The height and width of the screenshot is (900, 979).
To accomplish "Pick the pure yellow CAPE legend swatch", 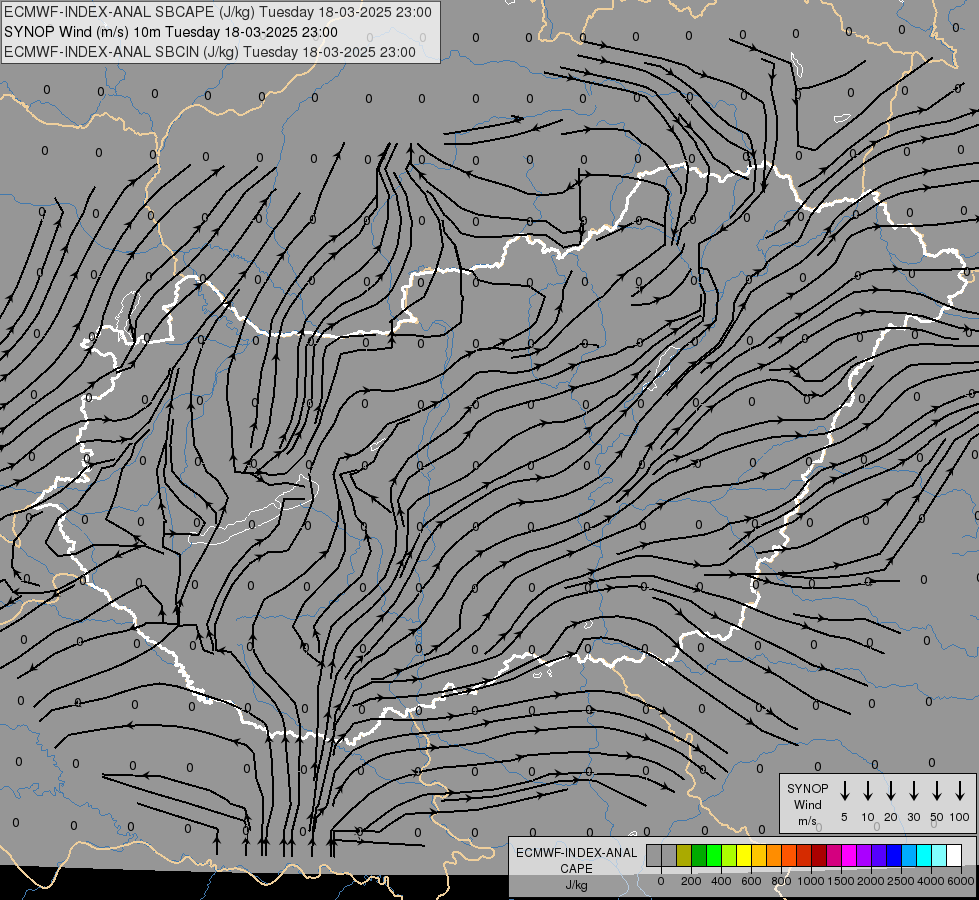I will coord(744,855).
